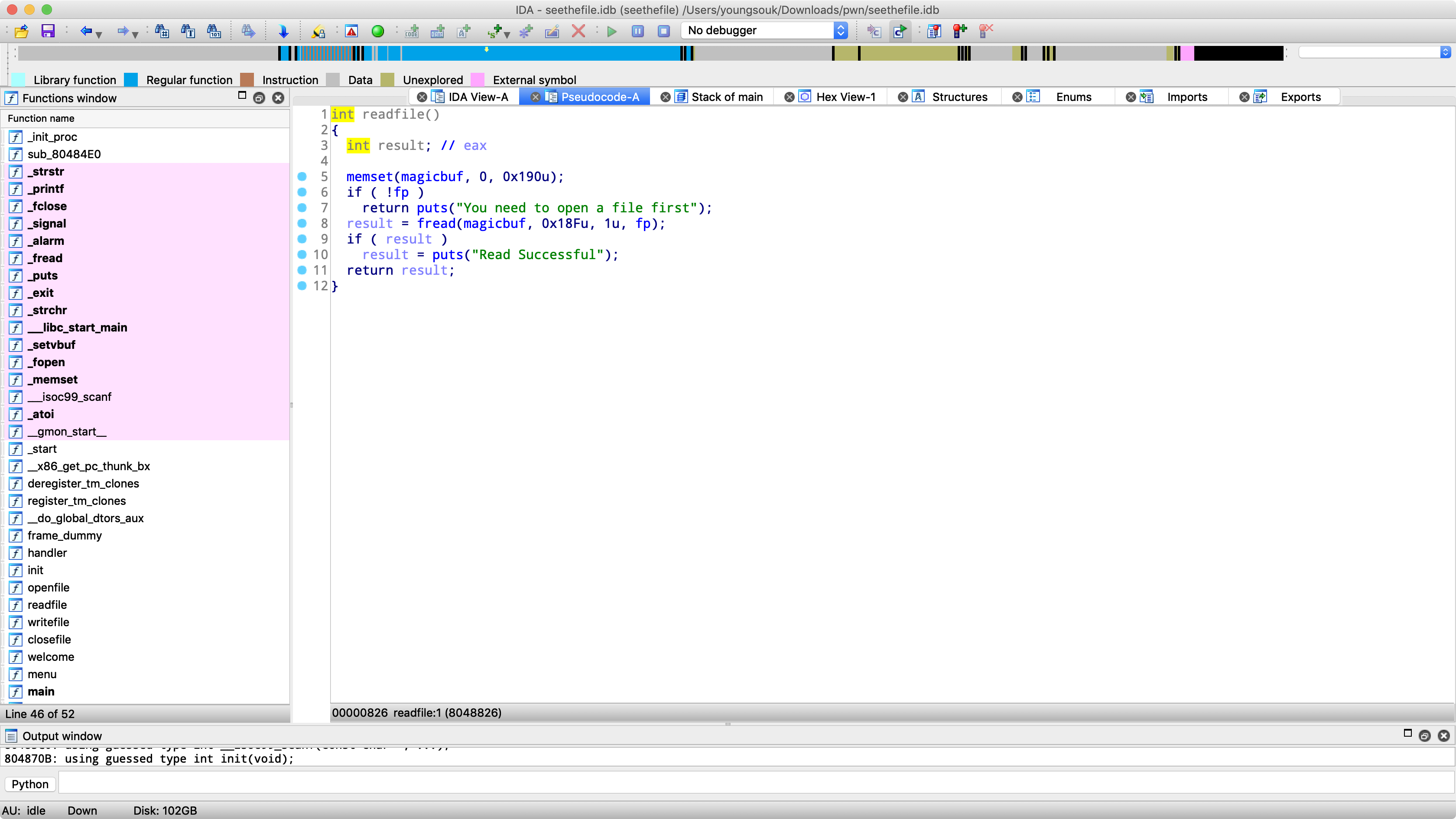Click the green circle toolbar icon

coord(377,31)
